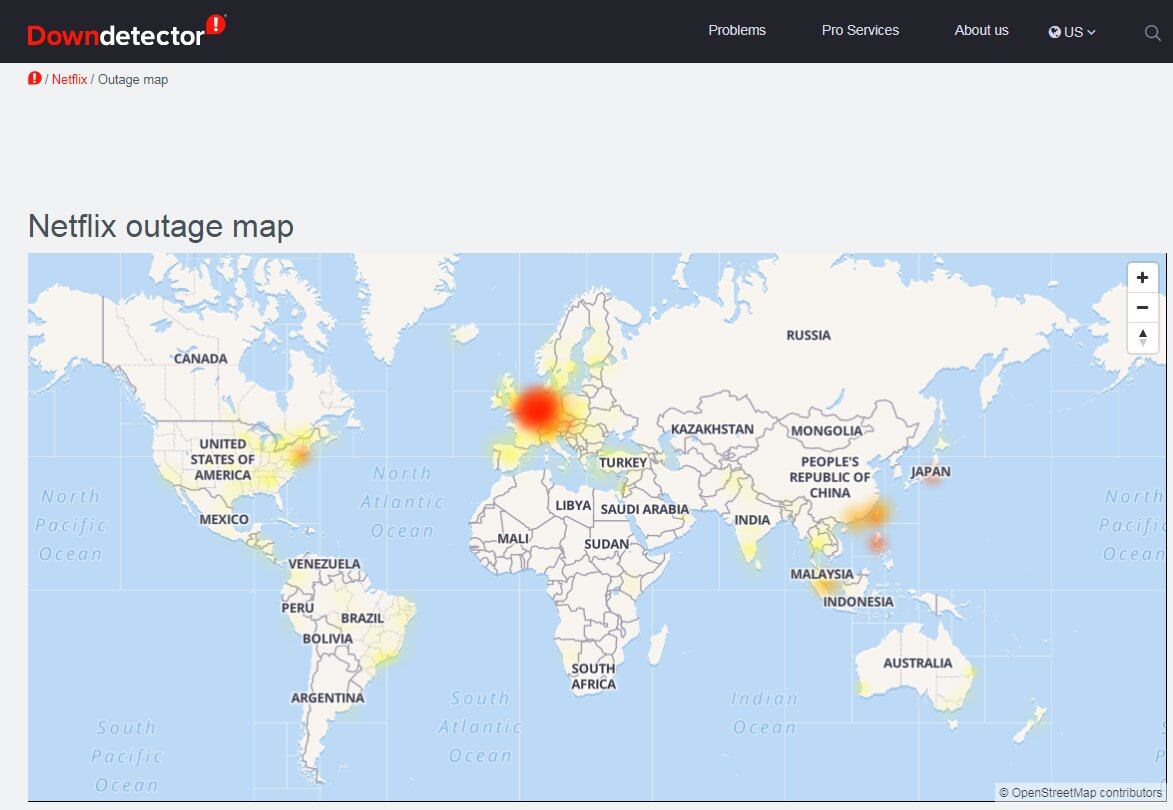Open the Pro Services menu

pos(860,30)
